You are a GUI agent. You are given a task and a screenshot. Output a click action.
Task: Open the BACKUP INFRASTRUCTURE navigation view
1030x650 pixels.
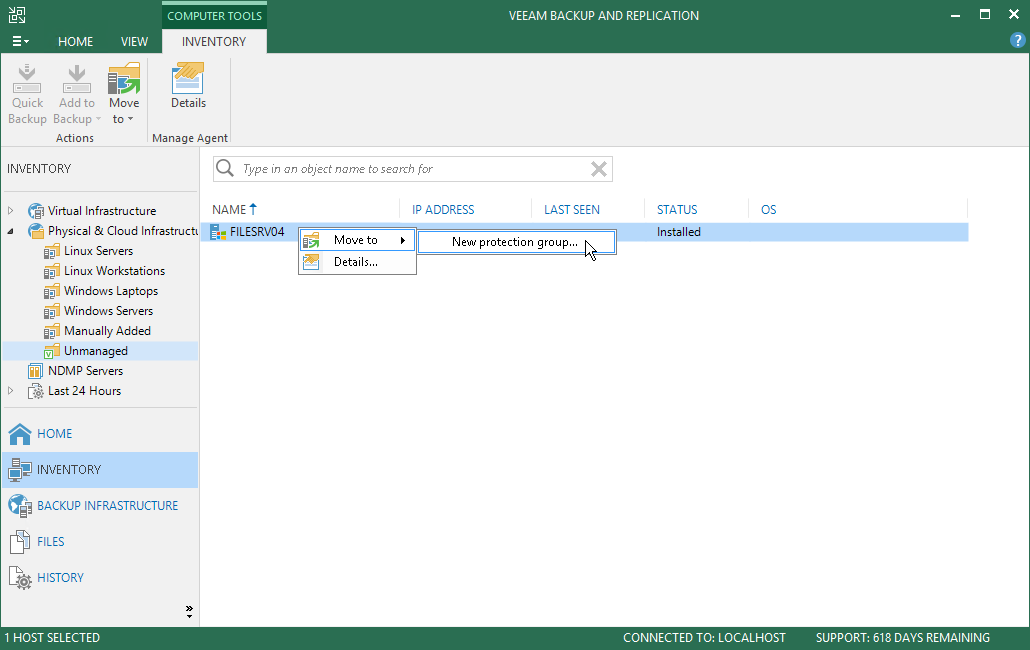(x=100, y=506)
